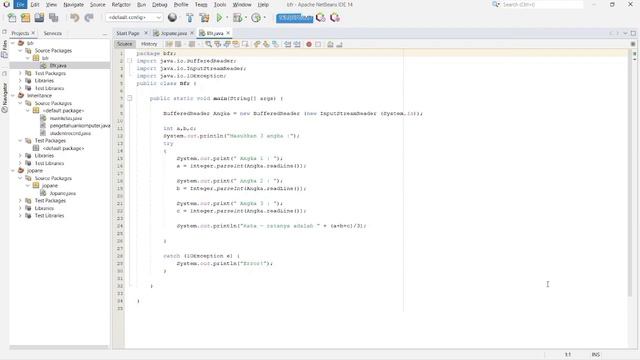
Task: Select pengetahuankomputer.java in Inheritance project
Action: click(x=80, y=126)
